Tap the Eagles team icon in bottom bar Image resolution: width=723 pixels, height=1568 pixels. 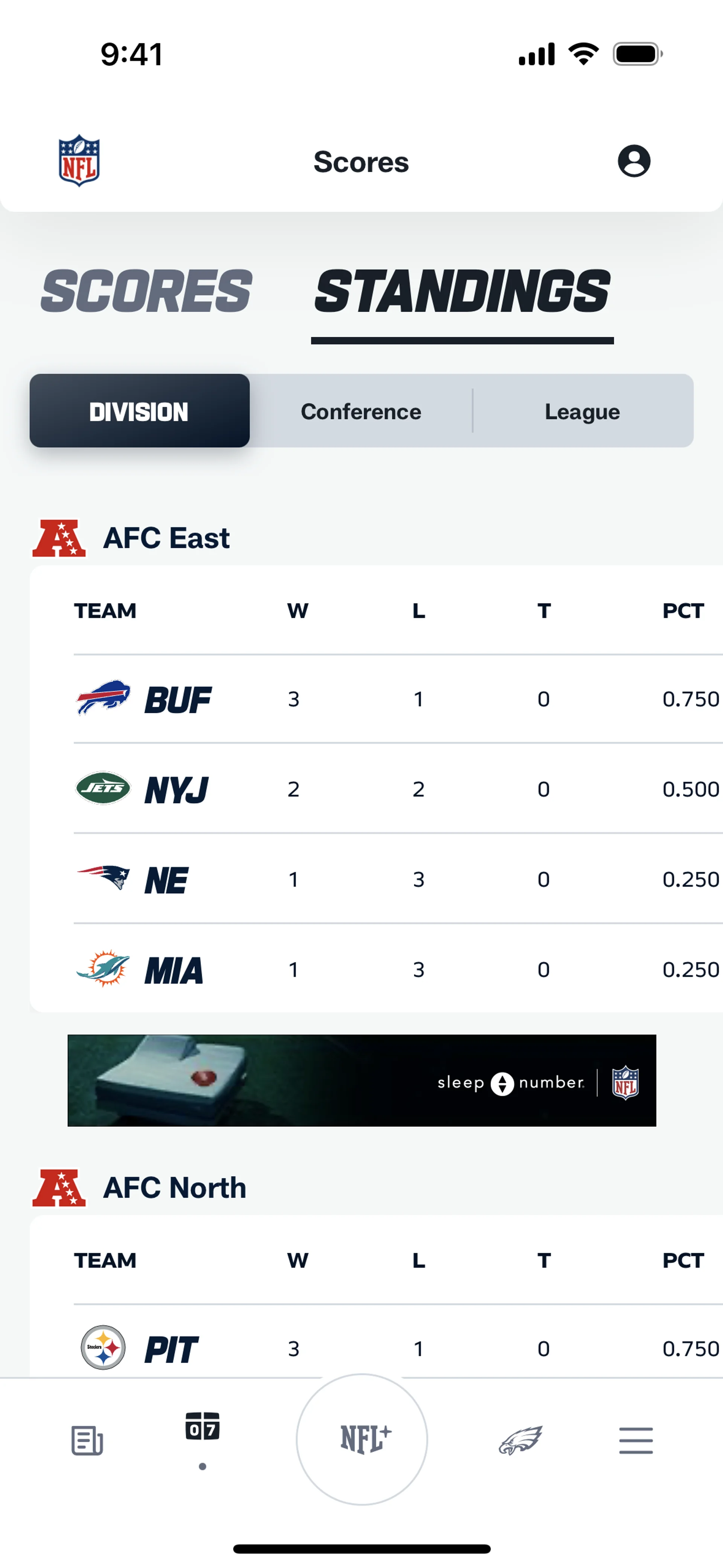[520, 1440]
